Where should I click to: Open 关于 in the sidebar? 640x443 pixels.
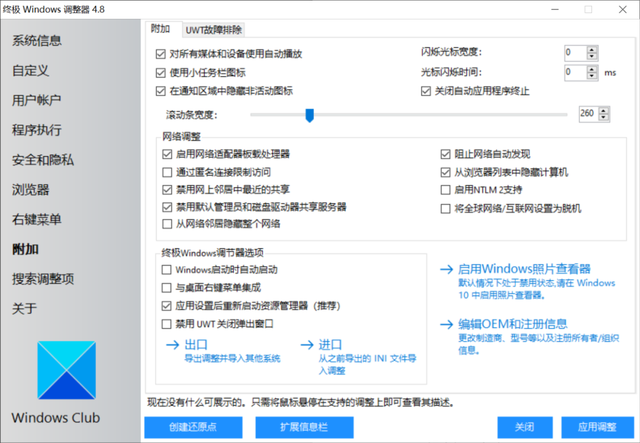(x=24, y=309)
